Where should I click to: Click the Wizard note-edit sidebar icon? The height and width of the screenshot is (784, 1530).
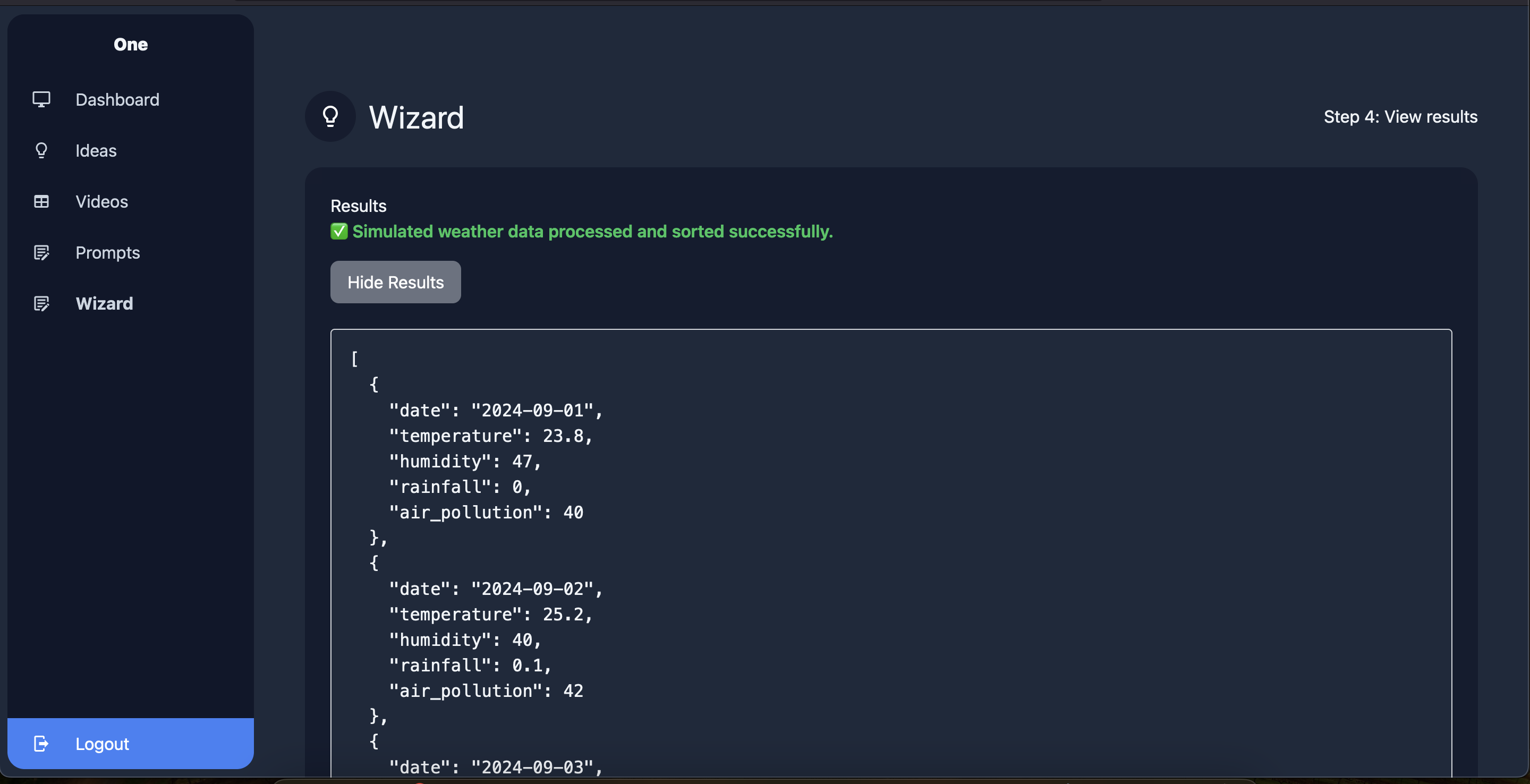click(x=41, y=303)
